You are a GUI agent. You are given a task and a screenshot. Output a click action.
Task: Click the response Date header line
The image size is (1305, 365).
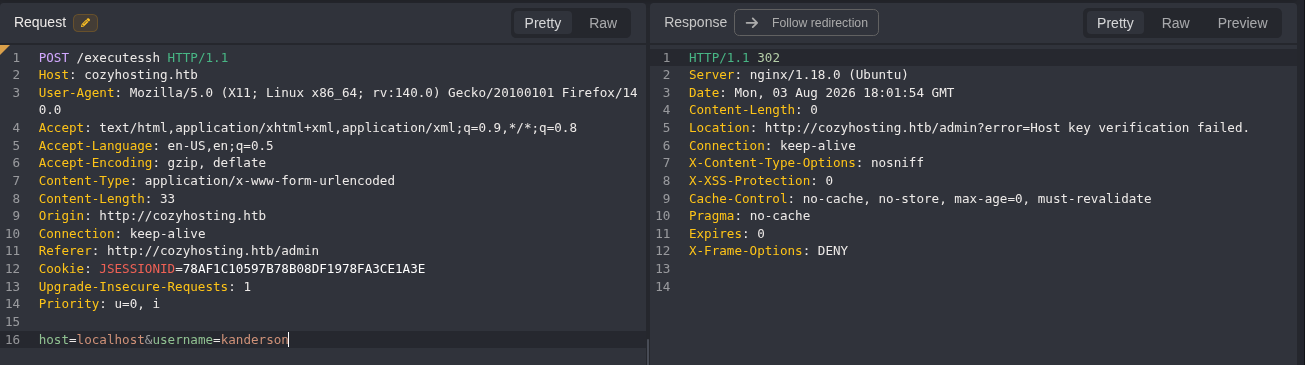821,93
